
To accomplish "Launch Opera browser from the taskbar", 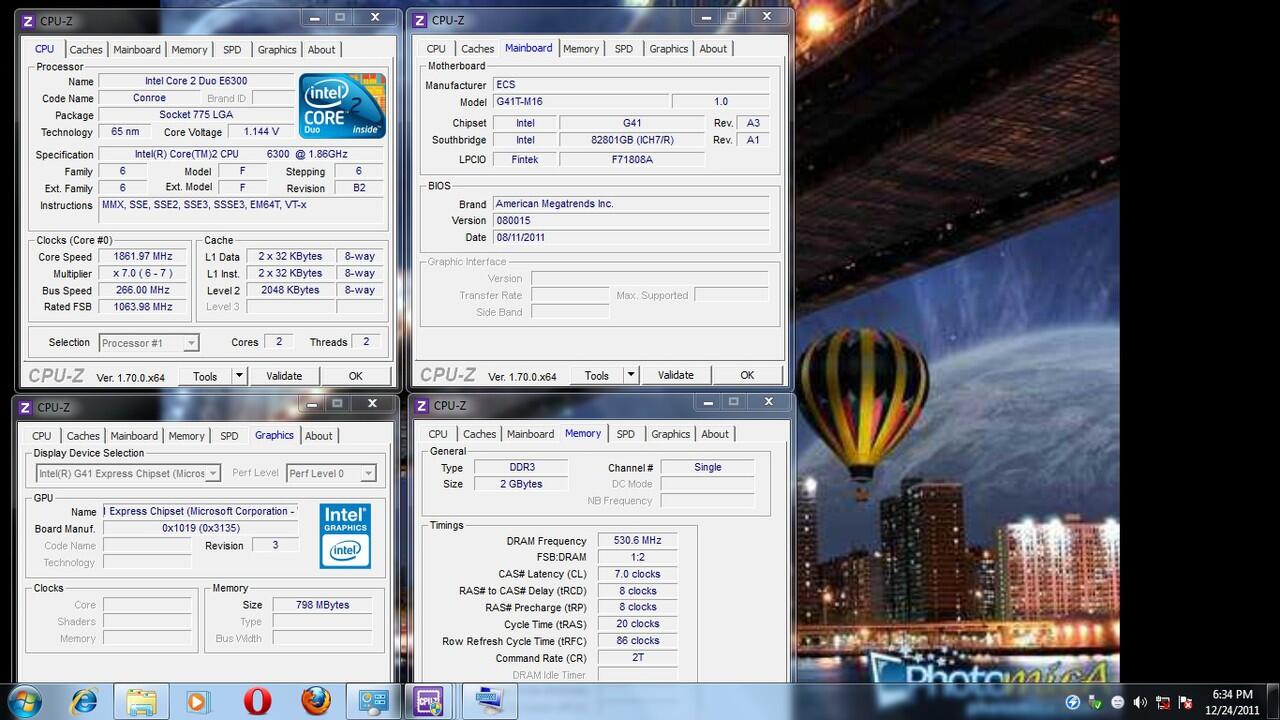I will pyautogui.click(x=257, y=702).
